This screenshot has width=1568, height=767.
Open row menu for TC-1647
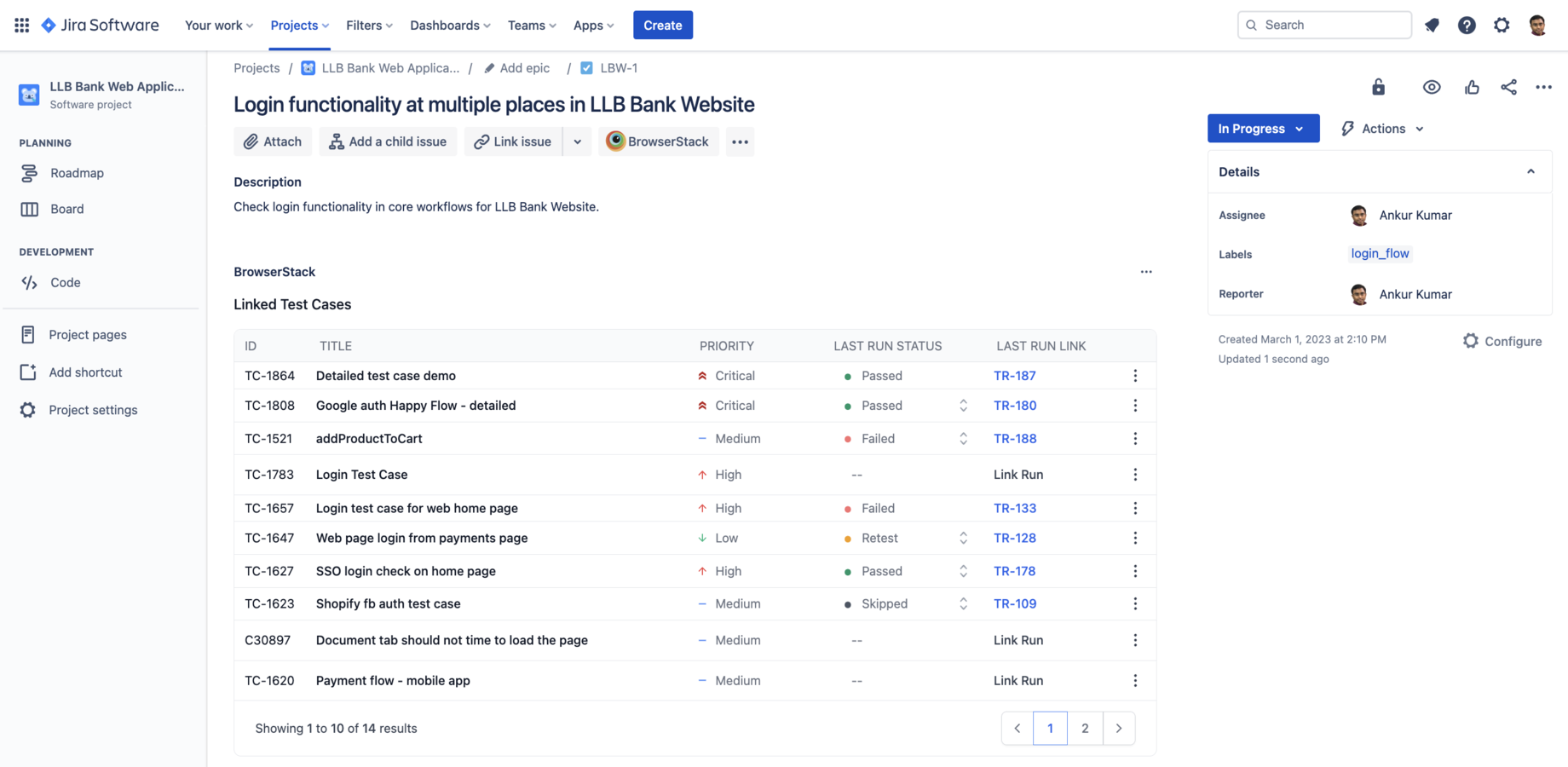(x=1135, y=538)
